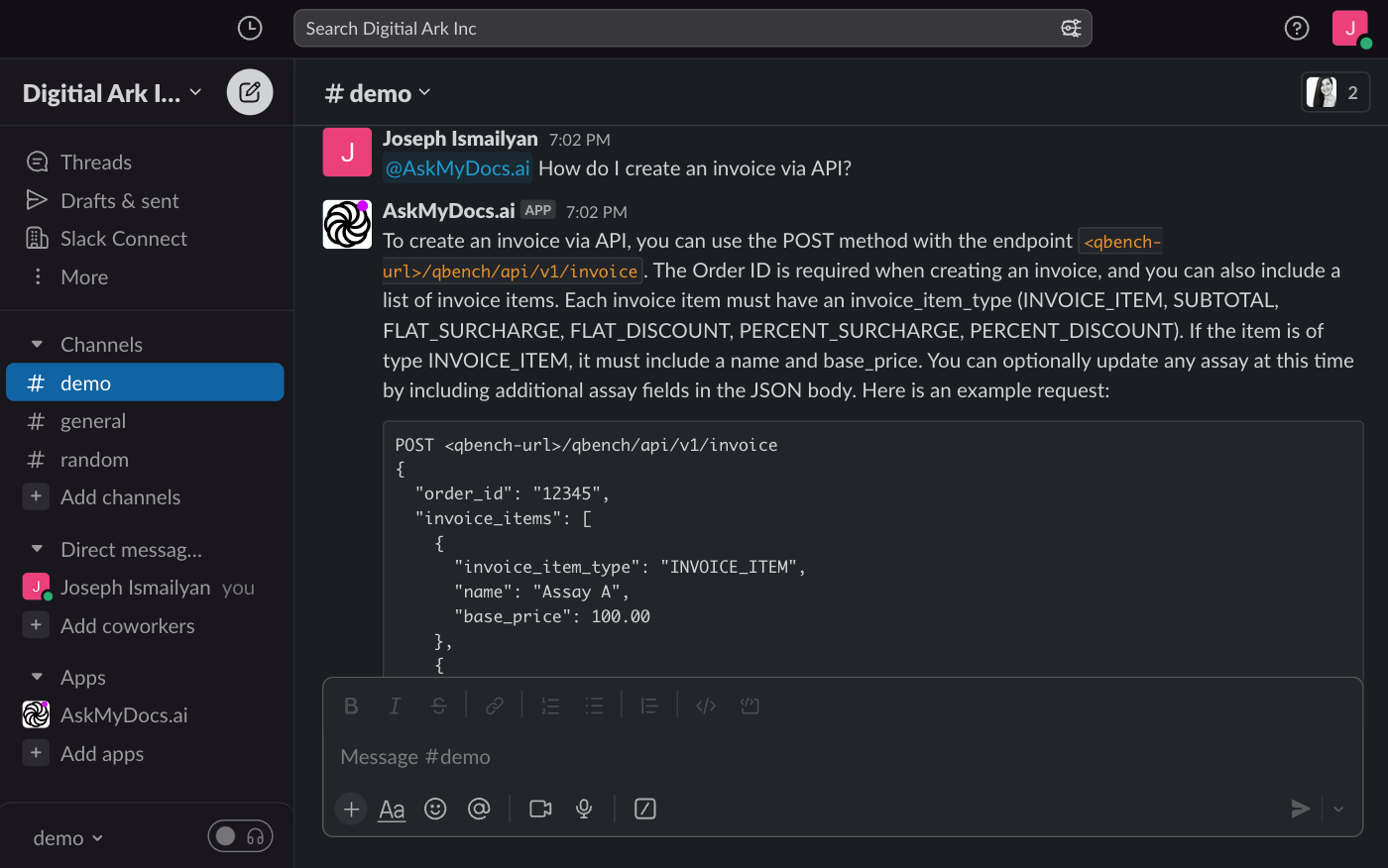The width and height of the screenshot is (1388, 868).
Task: Open the Digitial Ark workspace menu
Action: pos(112,92)
